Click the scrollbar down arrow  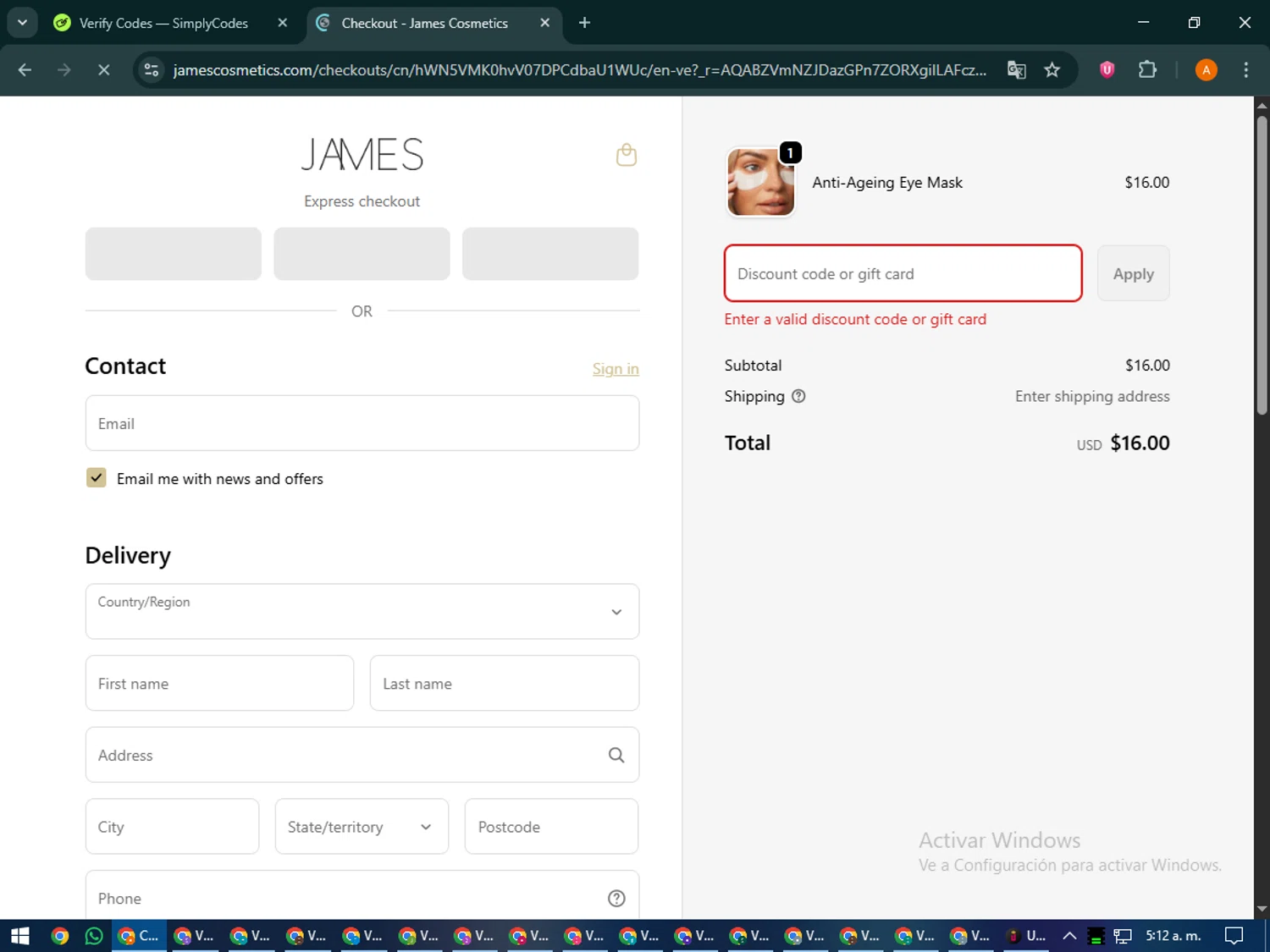click(x=1262, y=910)
